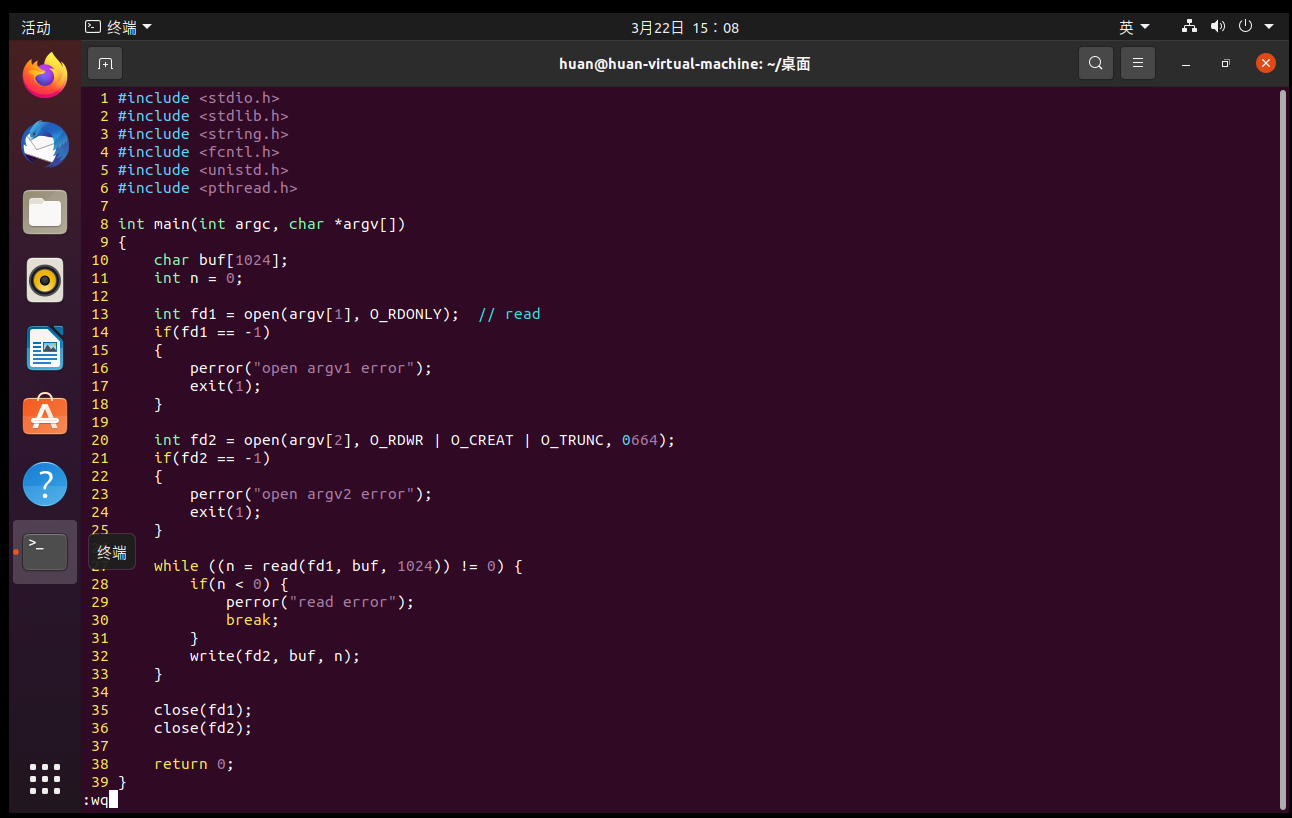Image resolution: width=1292 pixels, height=818 pixels.
Task: Click 'perror("open argv2 error");' line
Action: click(x=311, y=494)
